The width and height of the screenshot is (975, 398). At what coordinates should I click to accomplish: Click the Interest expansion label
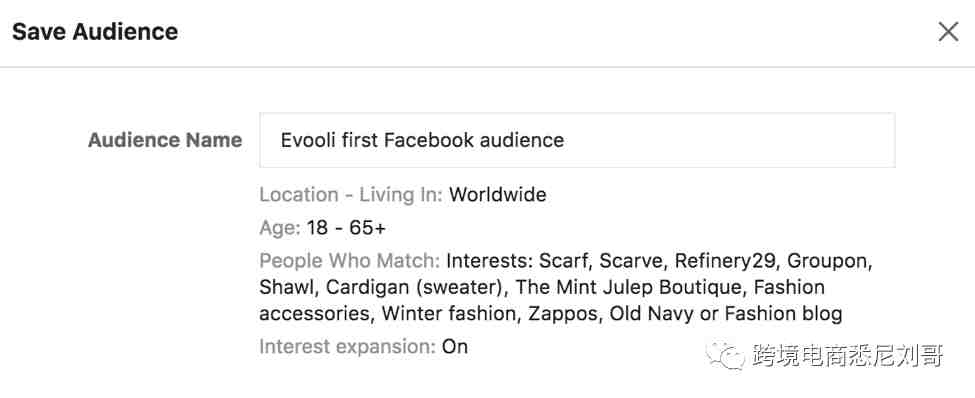tap(348, 346)
